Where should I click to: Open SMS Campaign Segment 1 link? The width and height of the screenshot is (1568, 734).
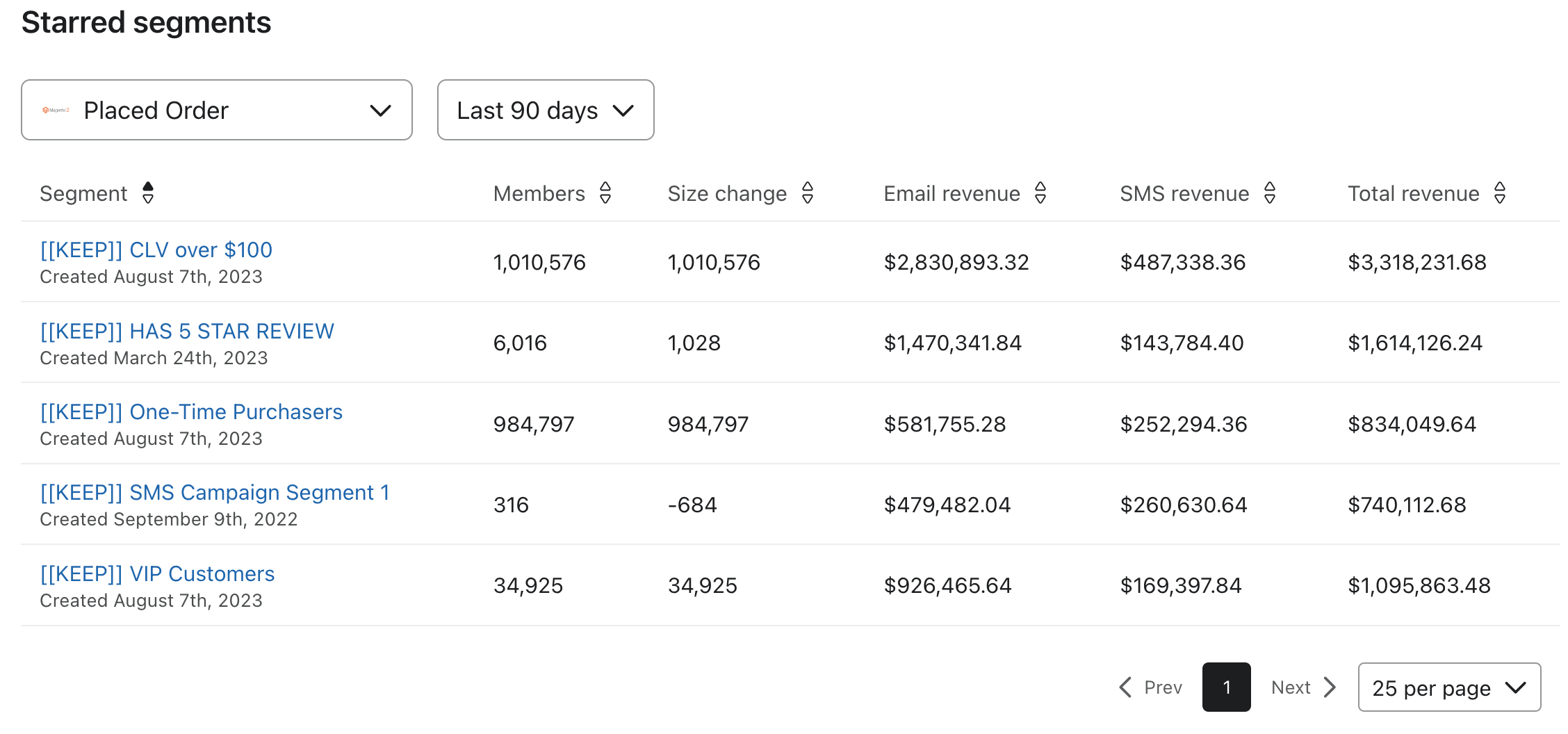click(x=215, y=493)
